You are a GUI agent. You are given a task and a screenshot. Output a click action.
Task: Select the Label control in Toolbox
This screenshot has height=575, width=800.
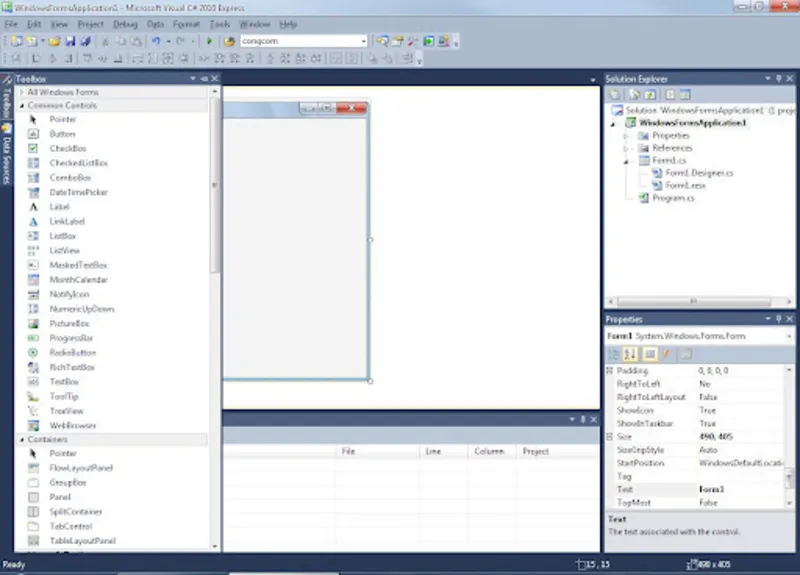click(x=59, y=207)
